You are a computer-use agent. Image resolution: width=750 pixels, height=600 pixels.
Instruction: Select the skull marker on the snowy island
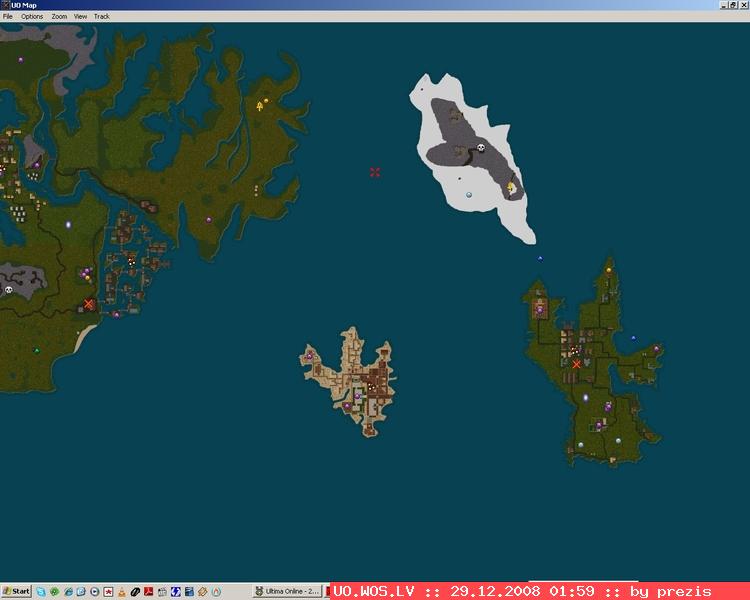tap(481, 148)
